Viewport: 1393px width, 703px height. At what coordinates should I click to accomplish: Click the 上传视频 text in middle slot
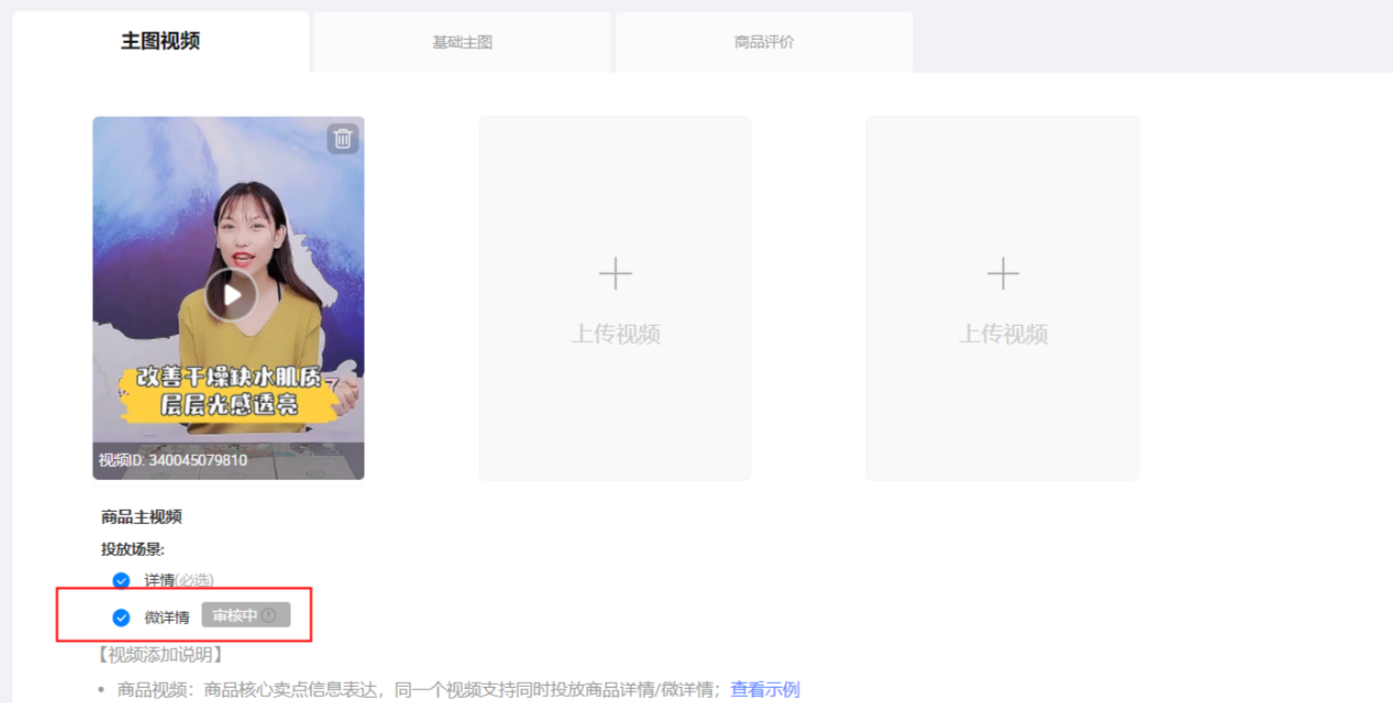click(x=615, y=334)
